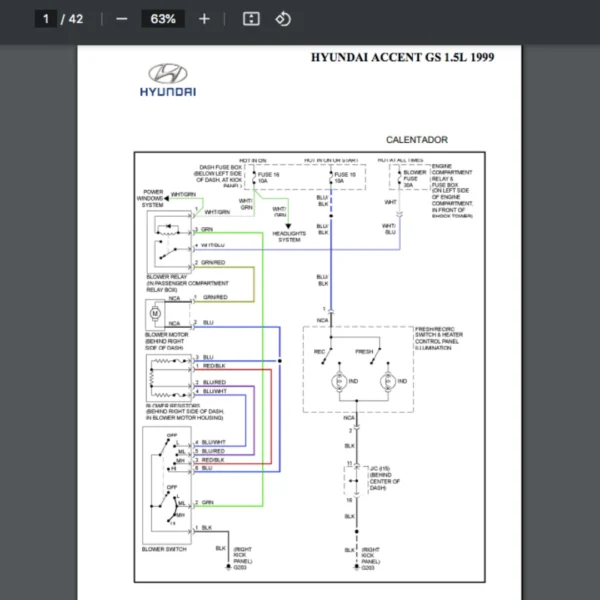Image resolution: width=600 pixels, height=600 pixels.
Task: Click the zoom out minus button
Action: tap(122, 19)
